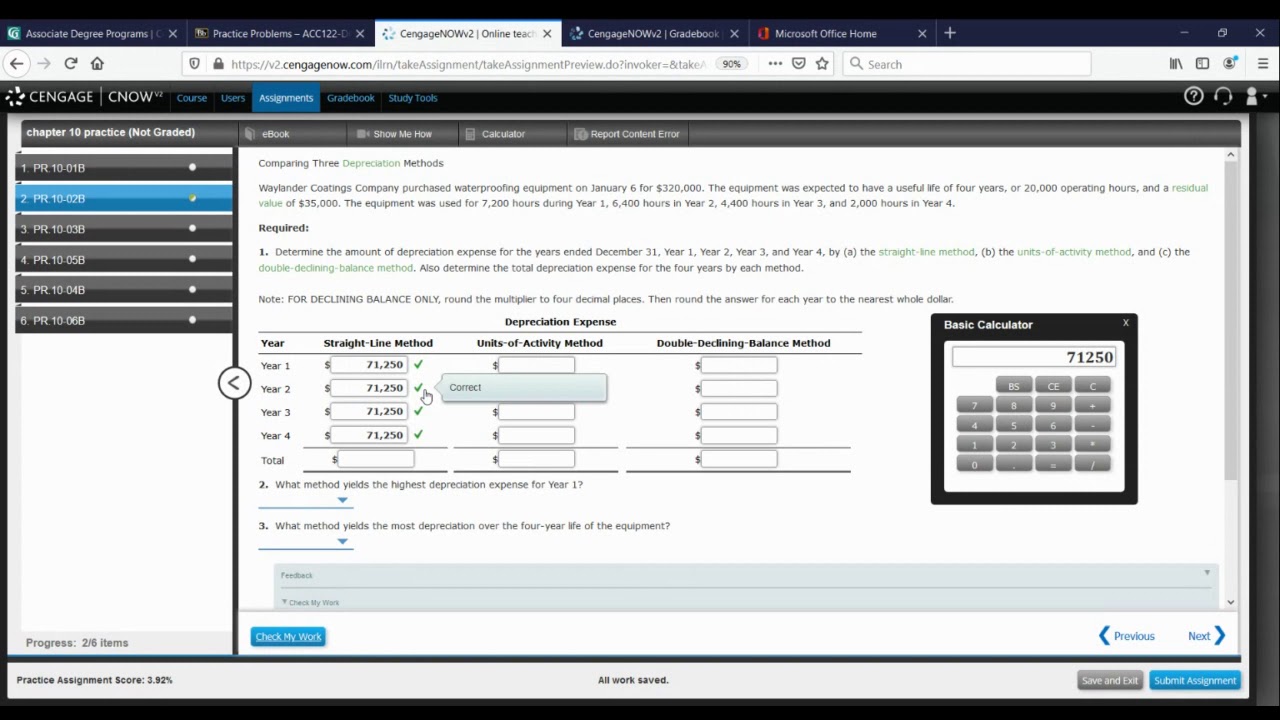
Task: Click Report Content Error
Action: tap(627, 134)
